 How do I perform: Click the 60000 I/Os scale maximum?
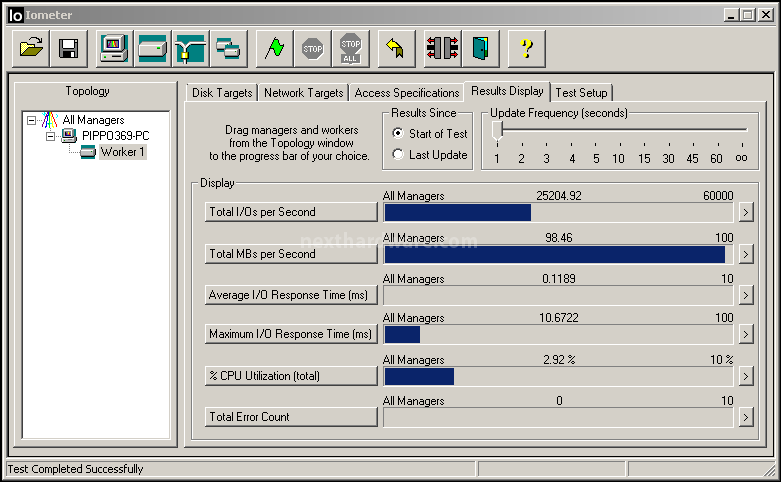[x=718, y=196]
